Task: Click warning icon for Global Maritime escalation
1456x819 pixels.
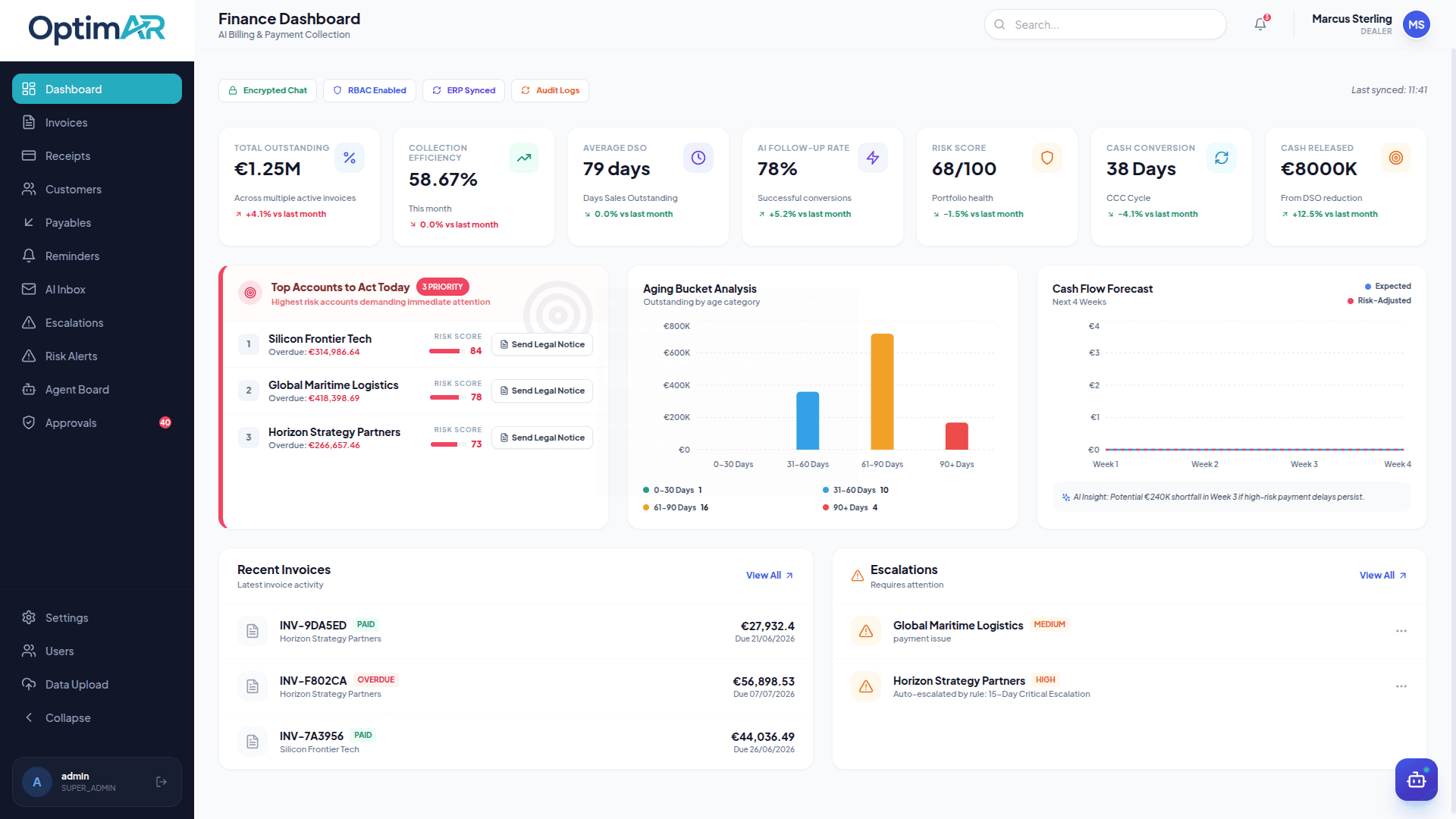Action: tap(866, 631)
